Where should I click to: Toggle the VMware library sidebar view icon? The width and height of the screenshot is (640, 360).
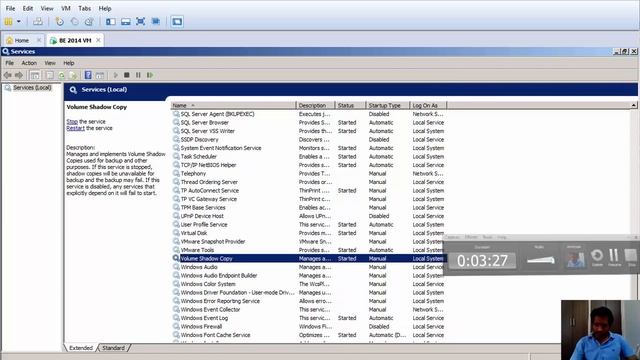click(111, 22)
